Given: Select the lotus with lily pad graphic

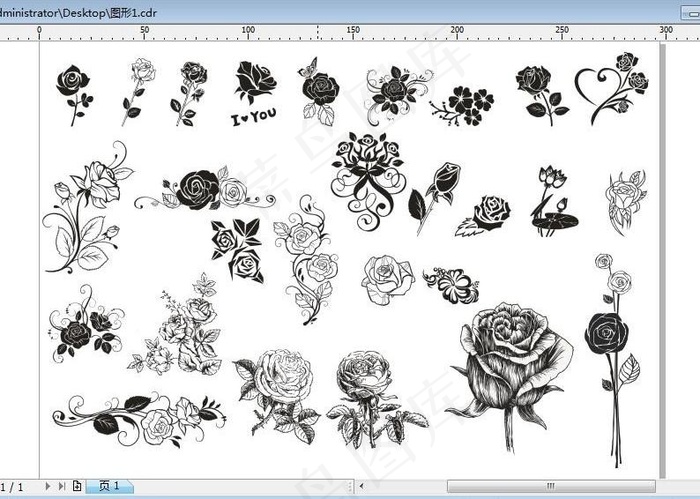Looking at the screenshot, I should 554,200.
